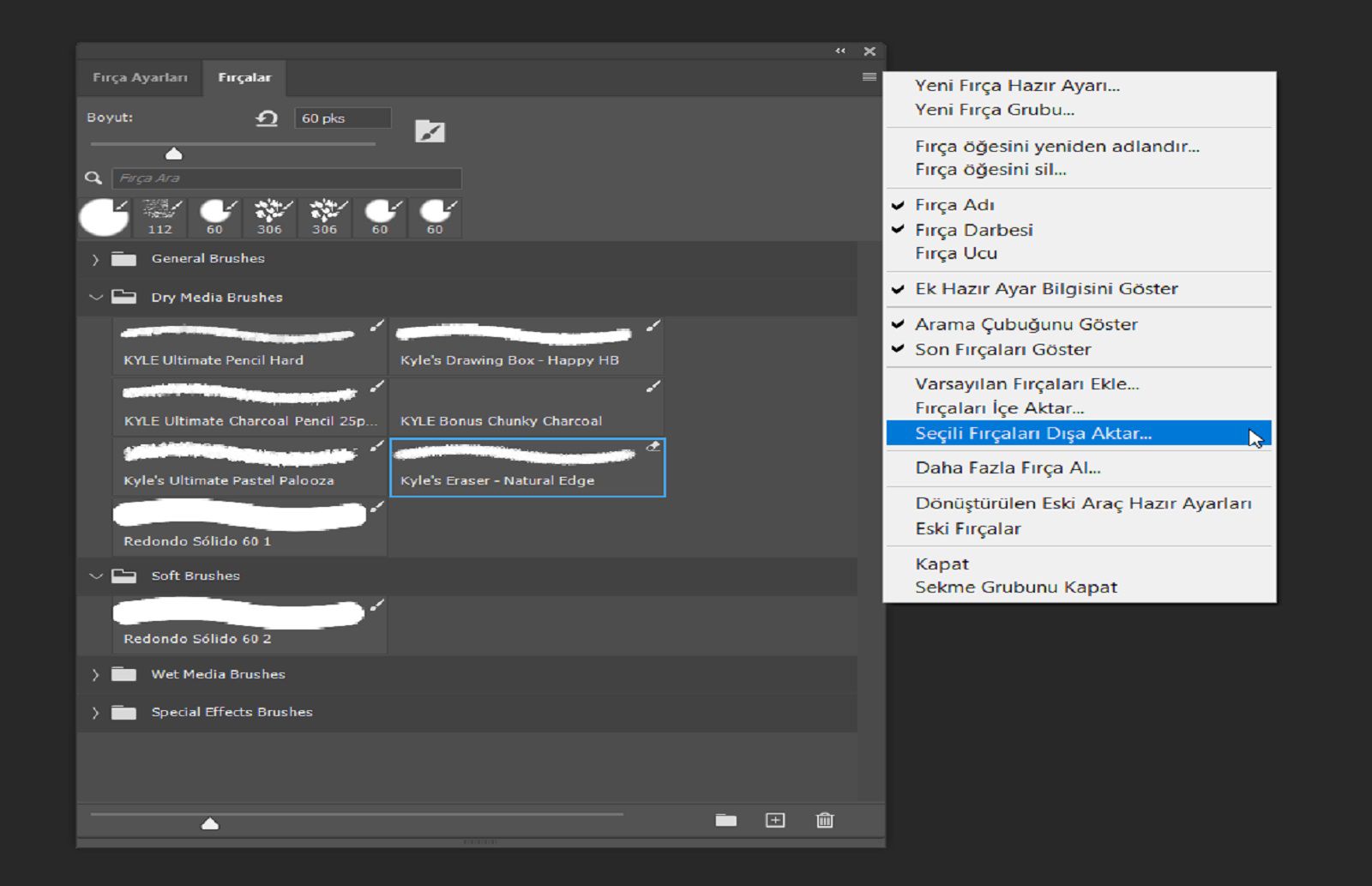Select Dönüştürülen Eski Araç Hazır Ayarları
Screen dimensions: 1372x886
(1079, 503)
